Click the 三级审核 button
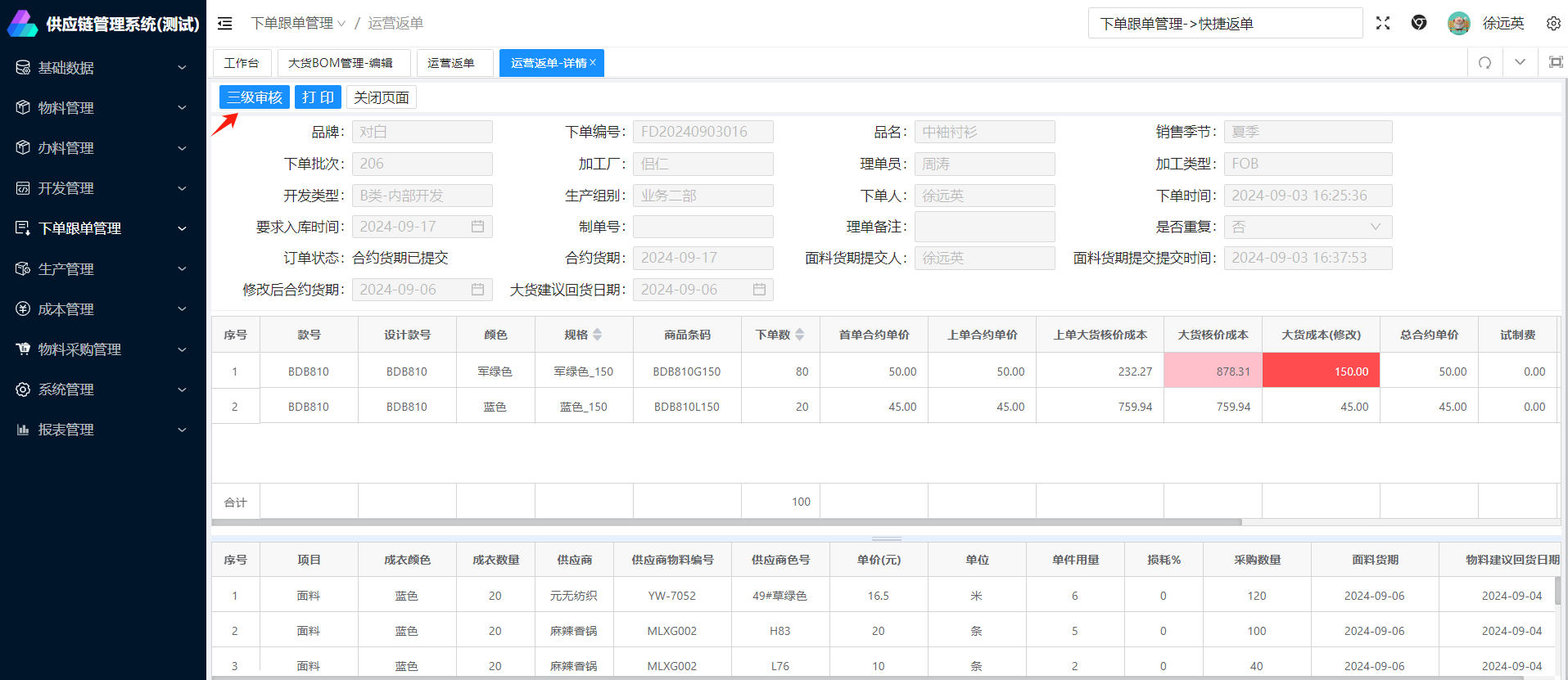The width and height of the screenshot is (1568, 680). (254, 97)
